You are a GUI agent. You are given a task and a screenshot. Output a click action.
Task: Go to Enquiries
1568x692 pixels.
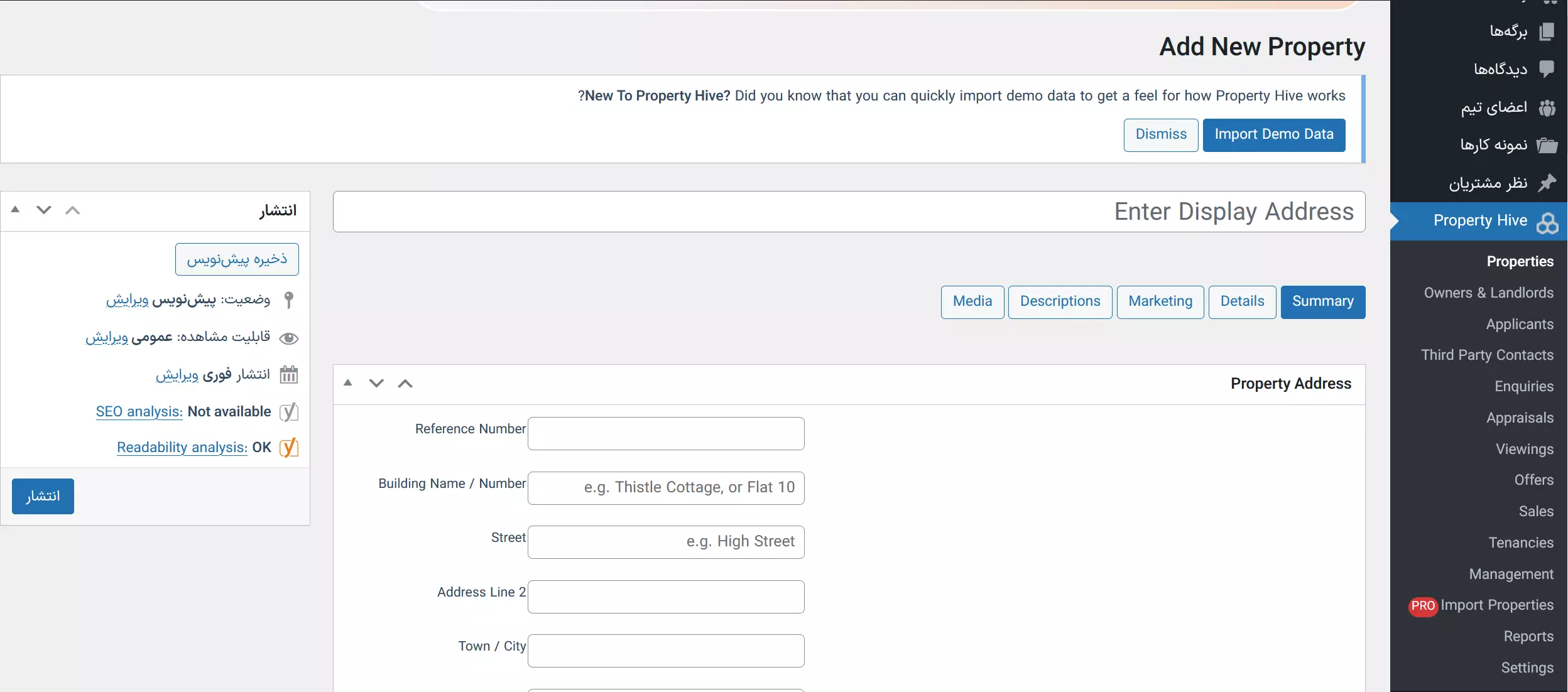click(1525, 387)
